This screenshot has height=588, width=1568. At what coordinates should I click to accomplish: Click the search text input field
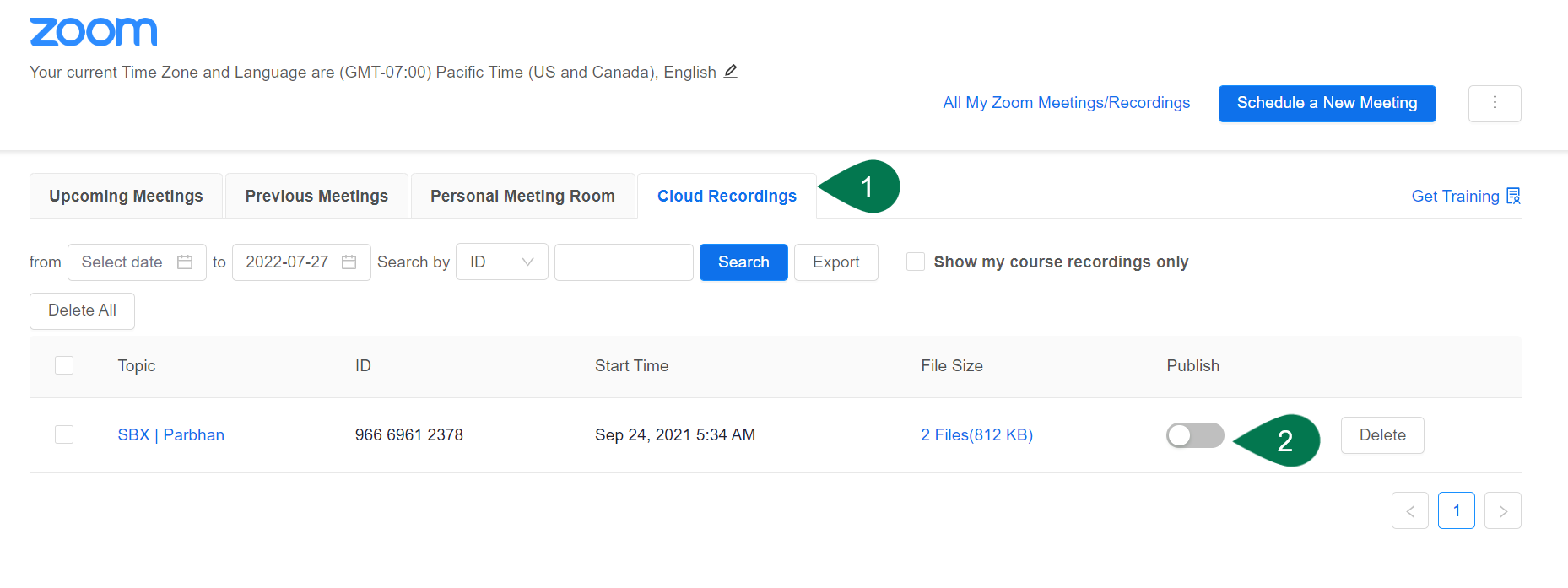click(624, 262)
